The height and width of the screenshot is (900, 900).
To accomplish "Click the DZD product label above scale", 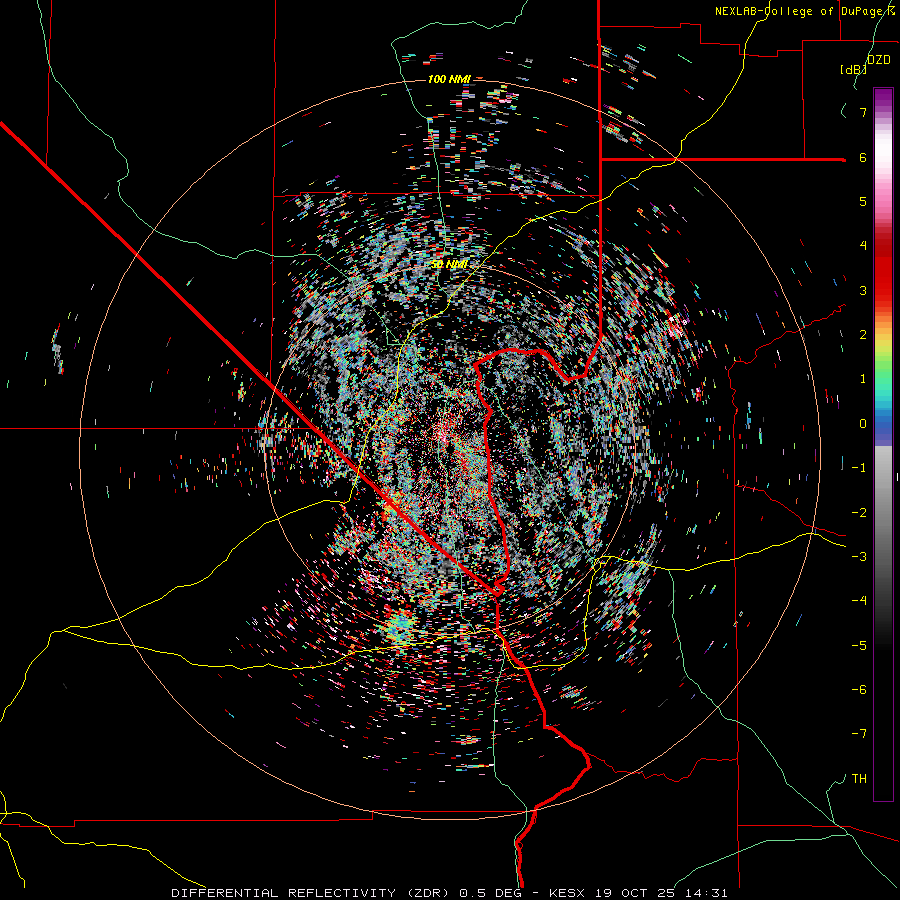I will coord(878,60).
